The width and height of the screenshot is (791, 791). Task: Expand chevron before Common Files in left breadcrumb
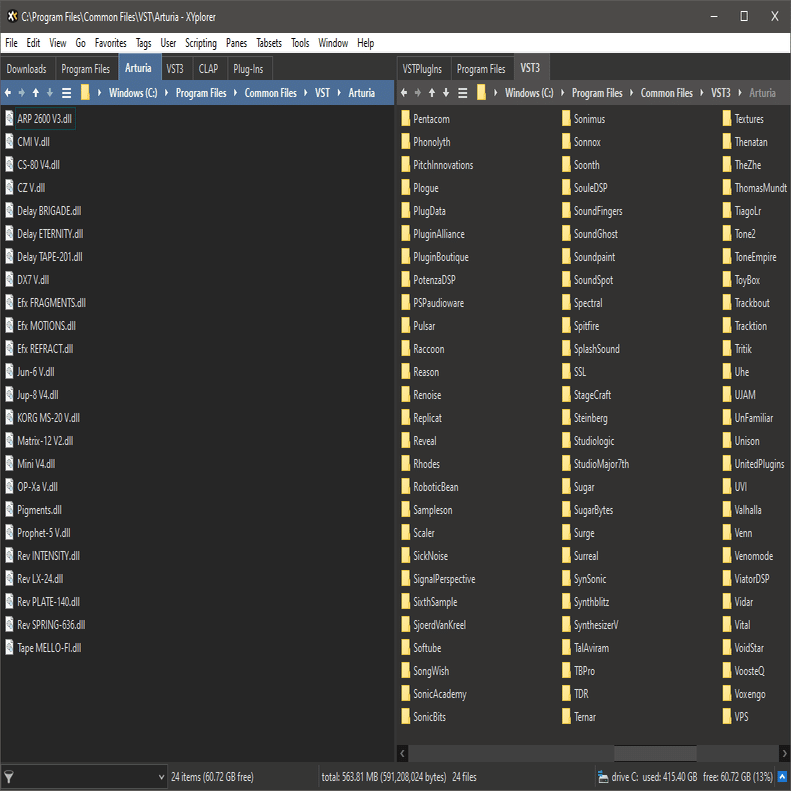point(235,93)
